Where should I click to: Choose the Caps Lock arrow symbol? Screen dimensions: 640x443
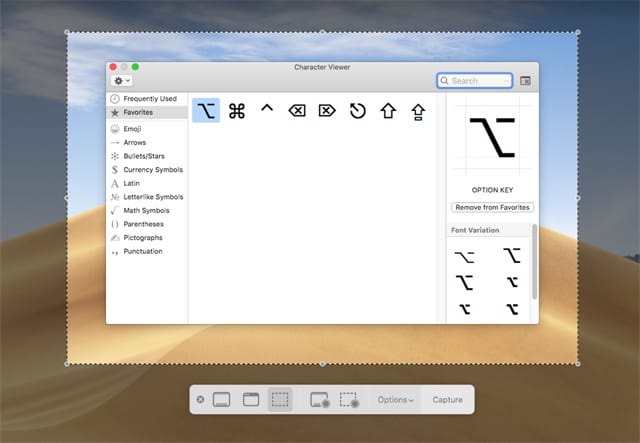click(x=417, y=111)
